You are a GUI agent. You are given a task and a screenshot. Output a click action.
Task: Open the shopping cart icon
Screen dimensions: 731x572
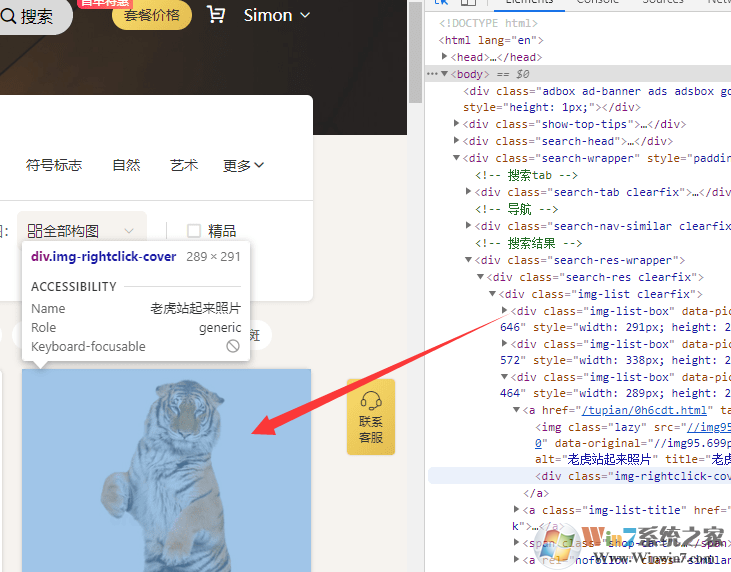pos(215,15)
